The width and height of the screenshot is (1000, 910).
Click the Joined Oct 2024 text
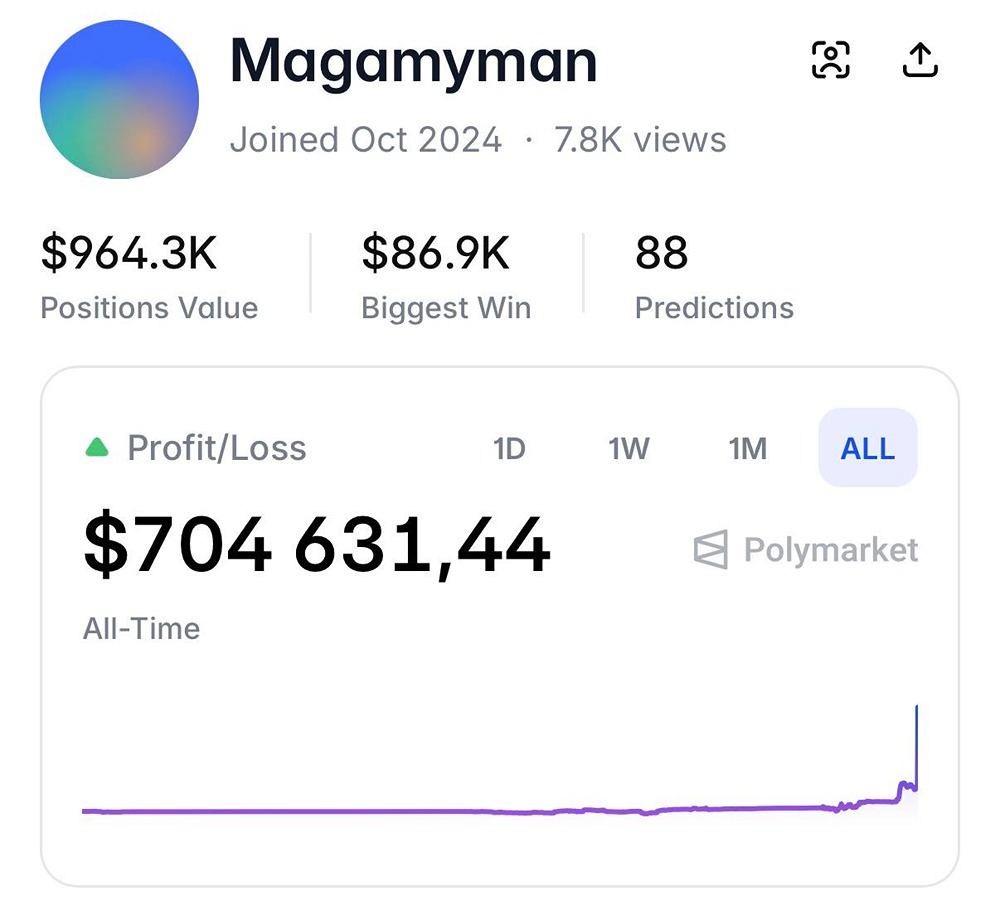tap(365, 140)
